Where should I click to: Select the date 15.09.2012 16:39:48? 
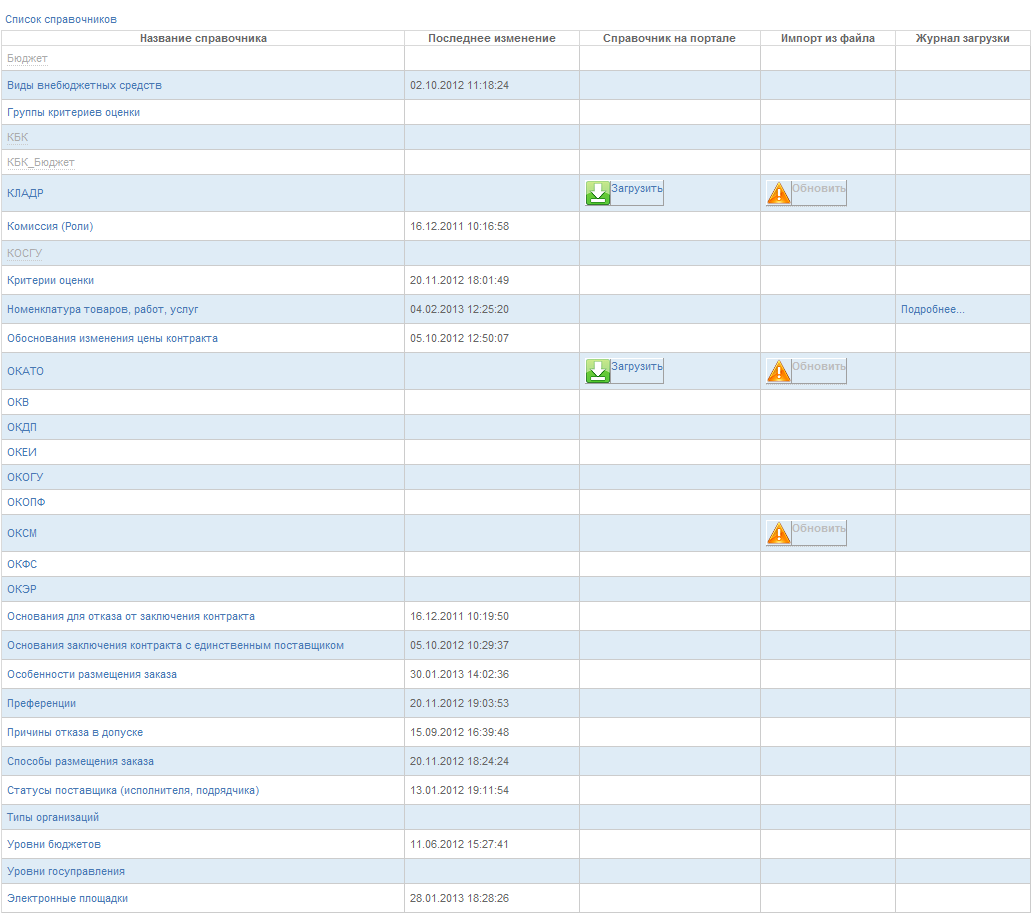(x=460, y=733)
